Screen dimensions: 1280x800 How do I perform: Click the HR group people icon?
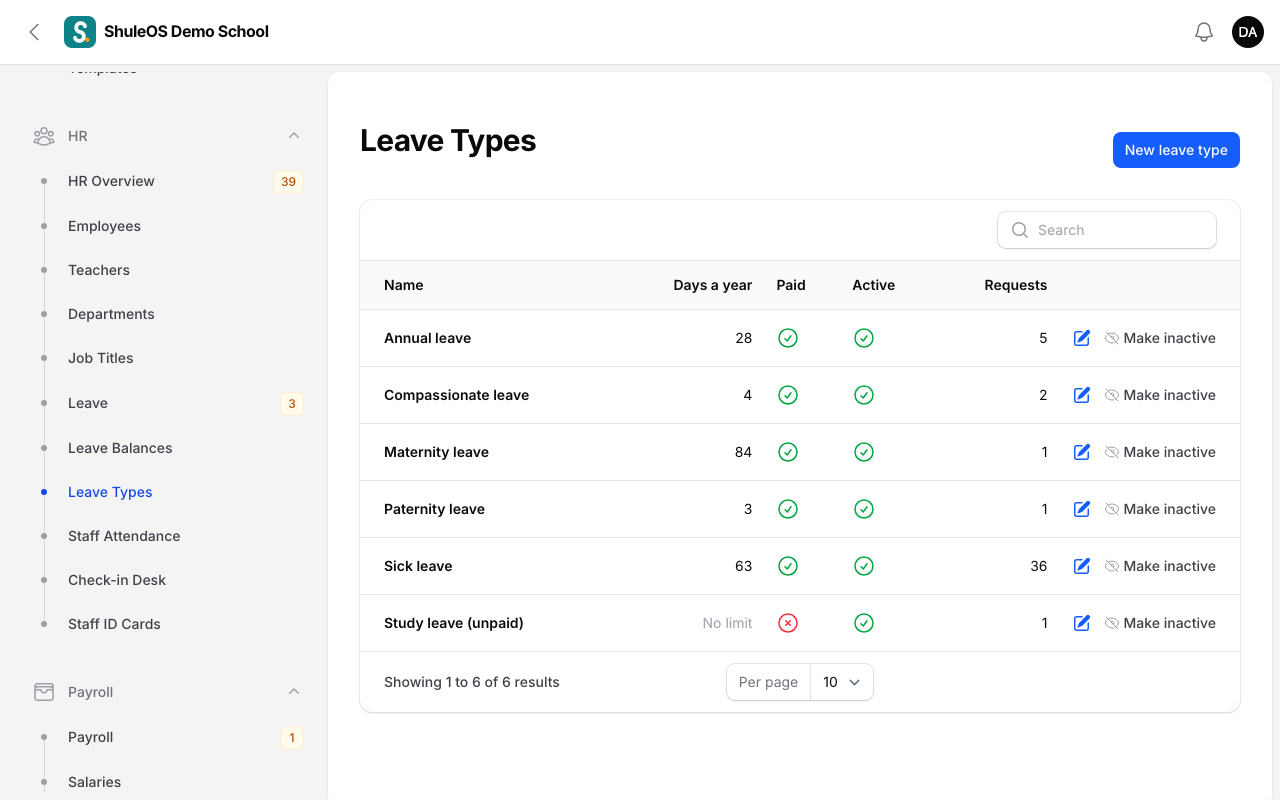click(x=44, y=136)
